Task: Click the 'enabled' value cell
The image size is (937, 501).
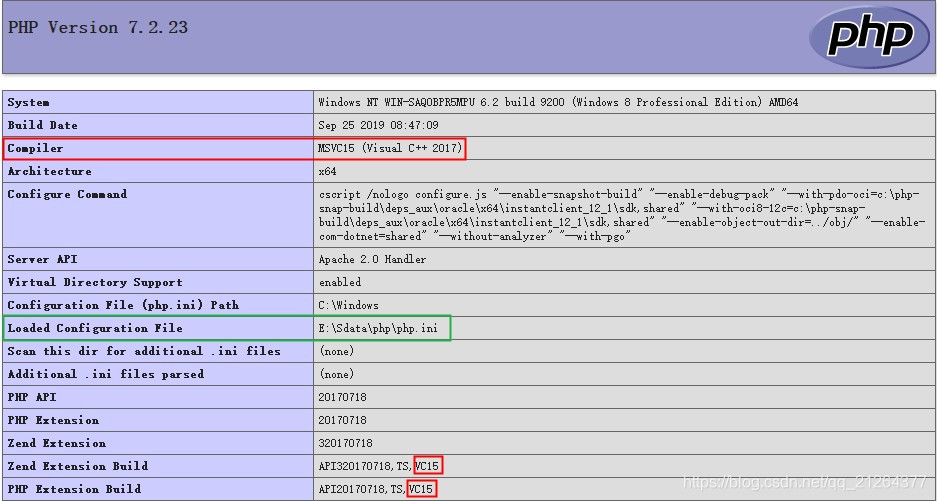Action: [624, 282]
